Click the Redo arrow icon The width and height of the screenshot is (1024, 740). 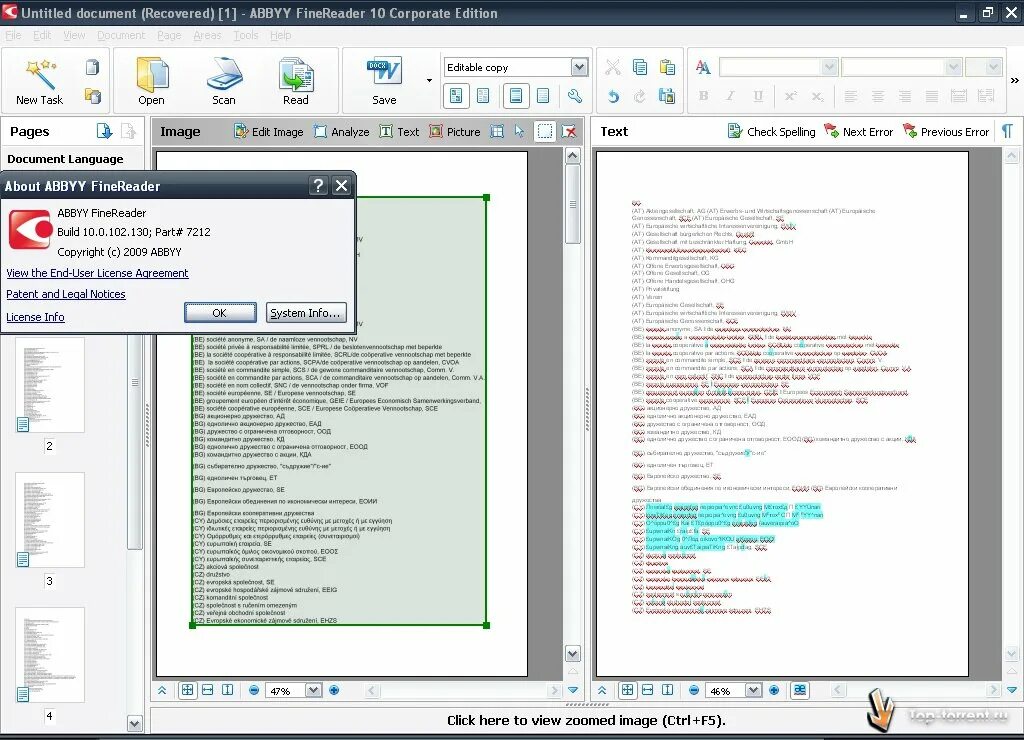(x=640, y=96)
